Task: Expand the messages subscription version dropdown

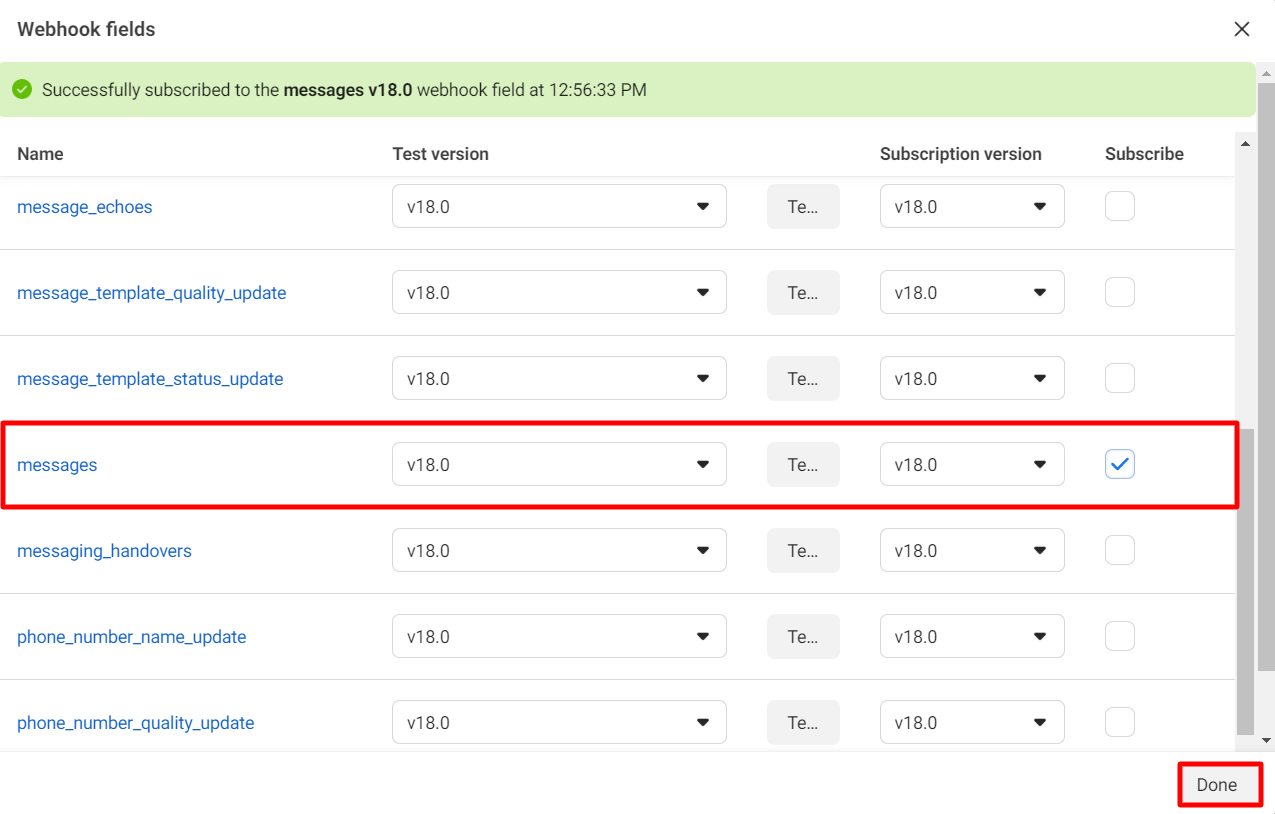Action: [x=971, y=464]
